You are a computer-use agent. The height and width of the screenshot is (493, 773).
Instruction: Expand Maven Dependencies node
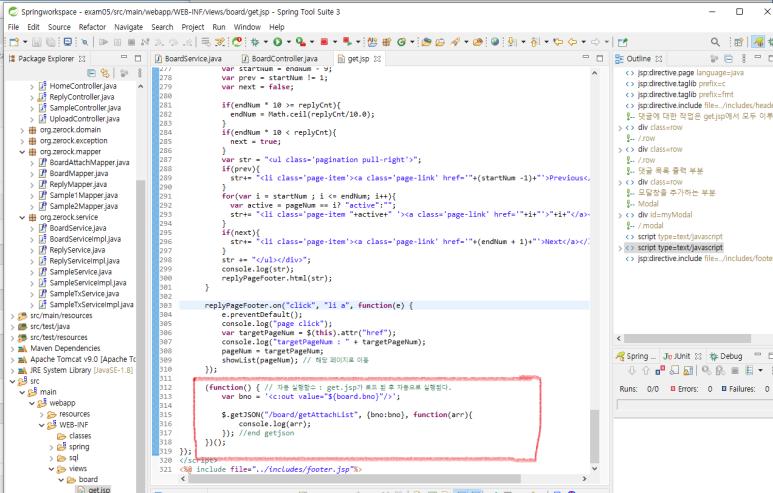tap(12, 349)
